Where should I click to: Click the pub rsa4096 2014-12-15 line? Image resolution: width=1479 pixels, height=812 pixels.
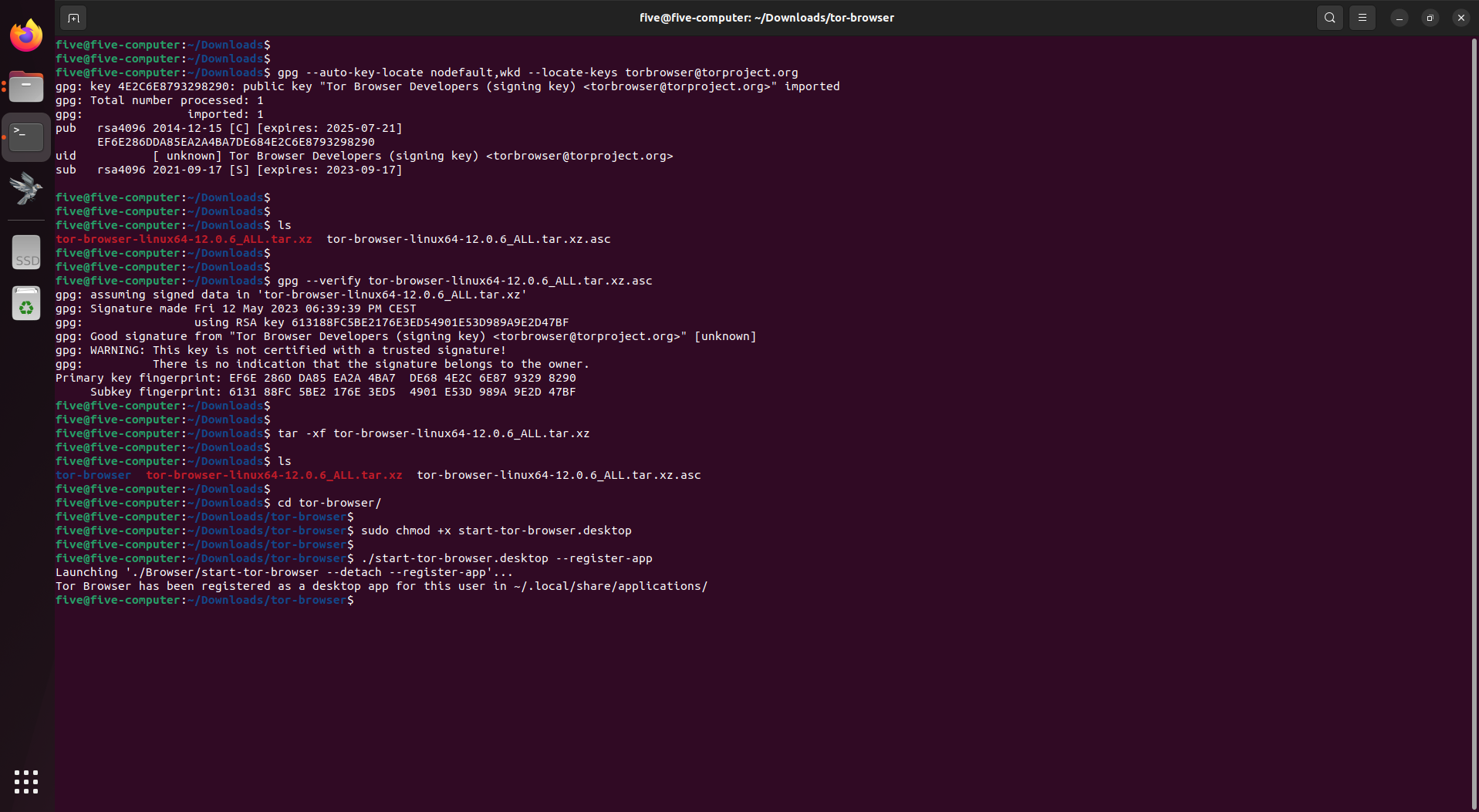pyautogui.click(x=229, y=128)
